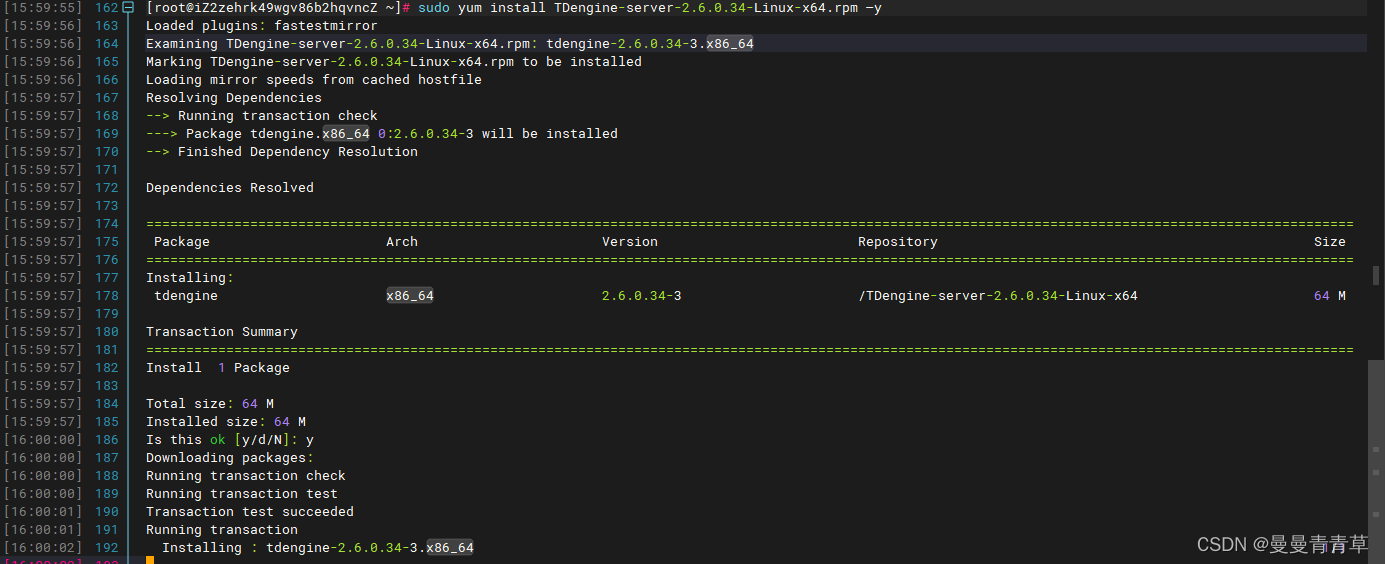Click the '64 M' size cell in table row

(1330, 296)
